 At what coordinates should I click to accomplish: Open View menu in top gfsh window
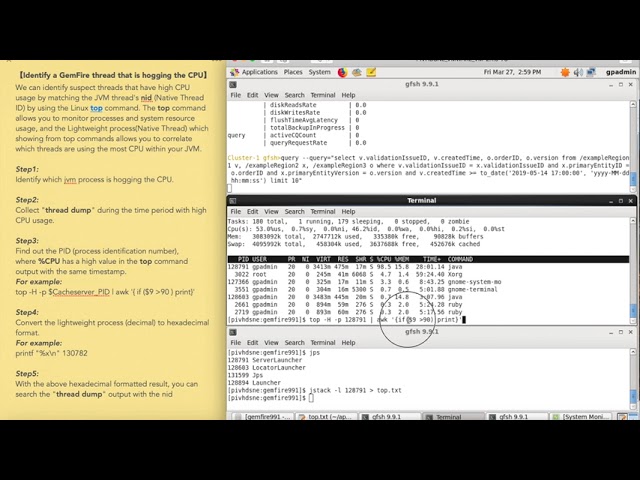tap(271, 95)
